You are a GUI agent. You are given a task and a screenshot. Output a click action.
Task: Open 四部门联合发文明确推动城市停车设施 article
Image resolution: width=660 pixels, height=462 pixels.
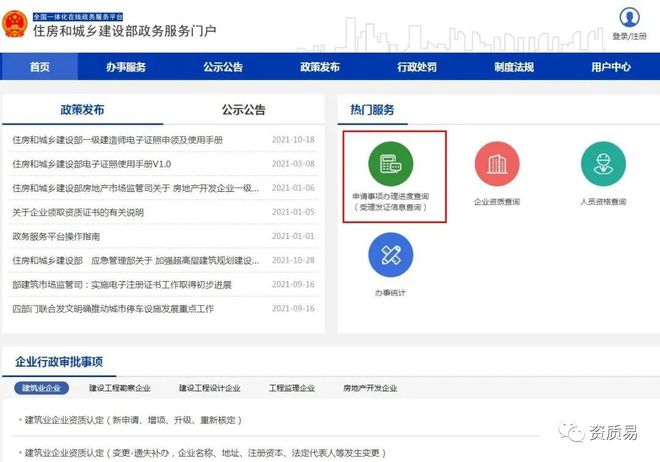pyautogui.click(x=113, y=309)
